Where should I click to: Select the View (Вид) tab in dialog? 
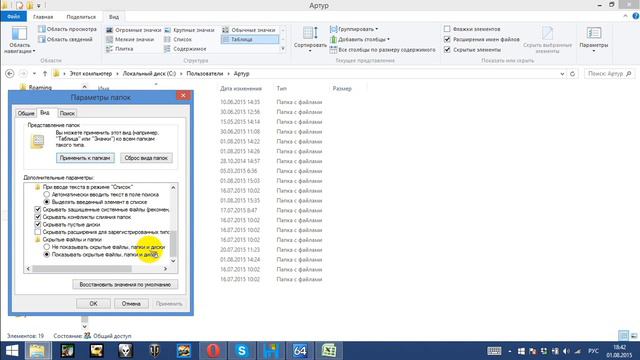45,112
